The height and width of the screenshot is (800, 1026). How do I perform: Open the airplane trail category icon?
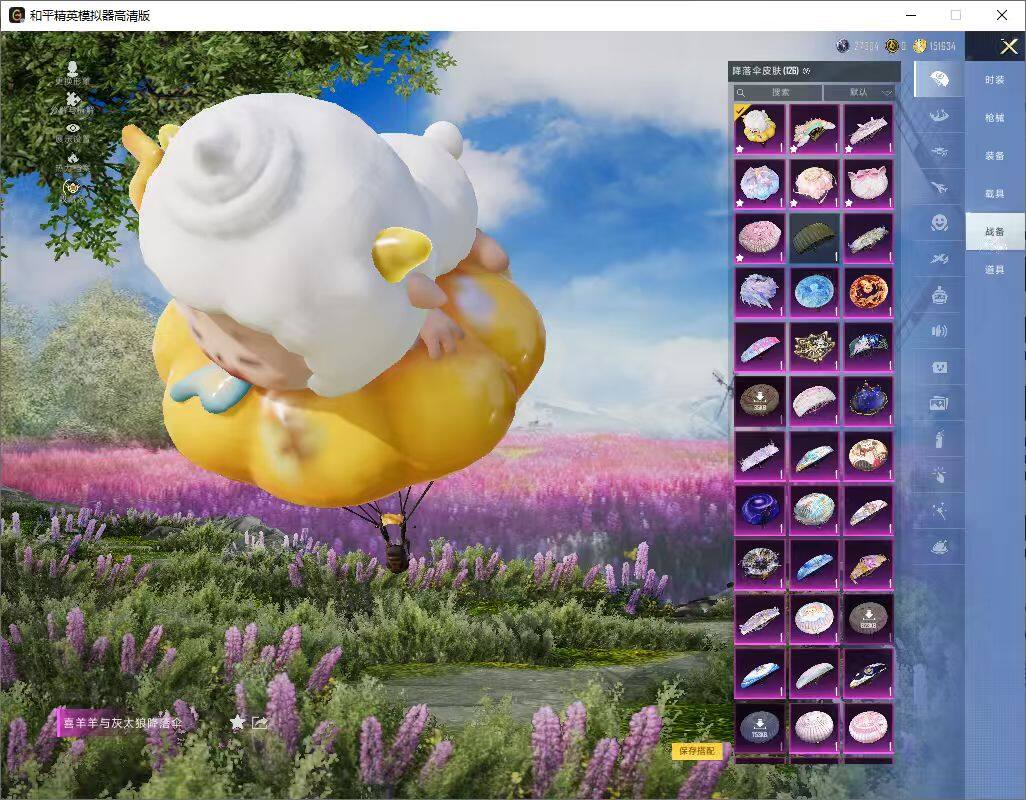pos(939,259)
